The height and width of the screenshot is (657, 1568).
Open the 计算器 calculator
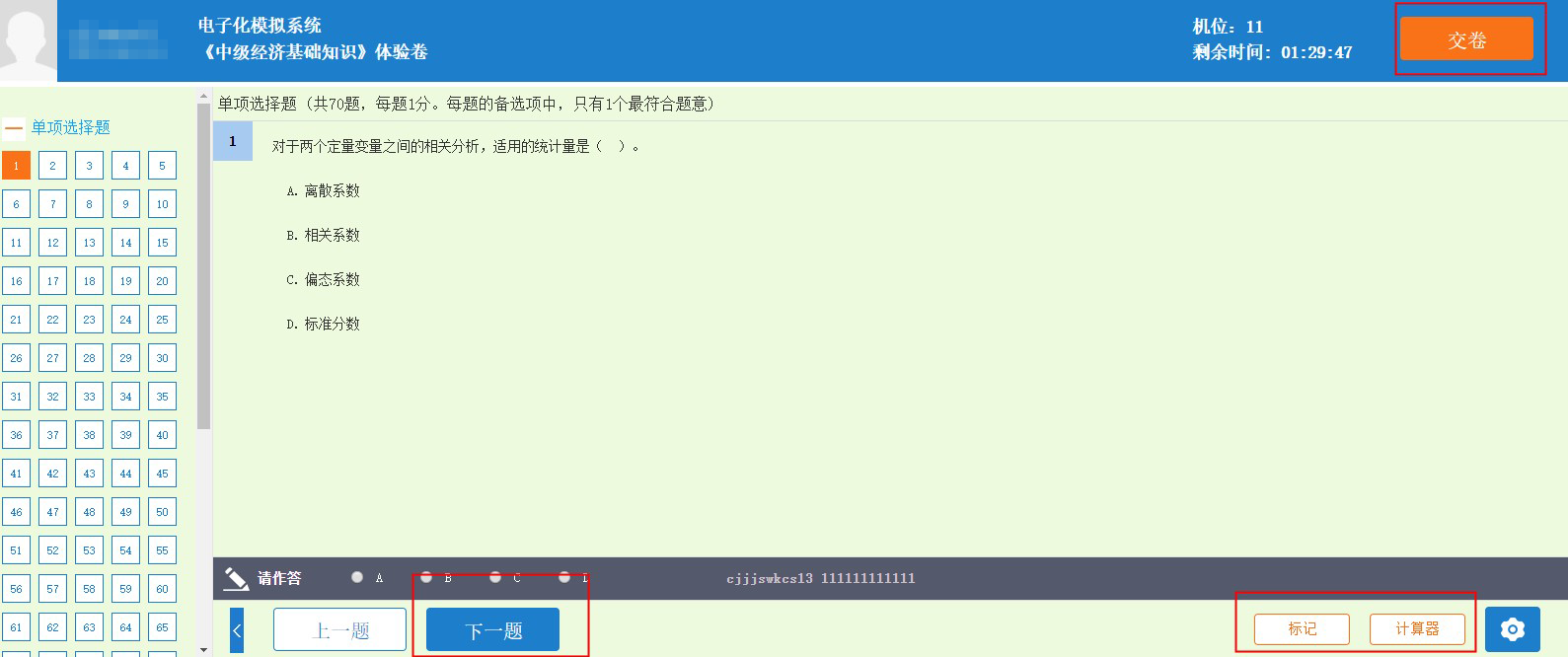[1417, 628]
